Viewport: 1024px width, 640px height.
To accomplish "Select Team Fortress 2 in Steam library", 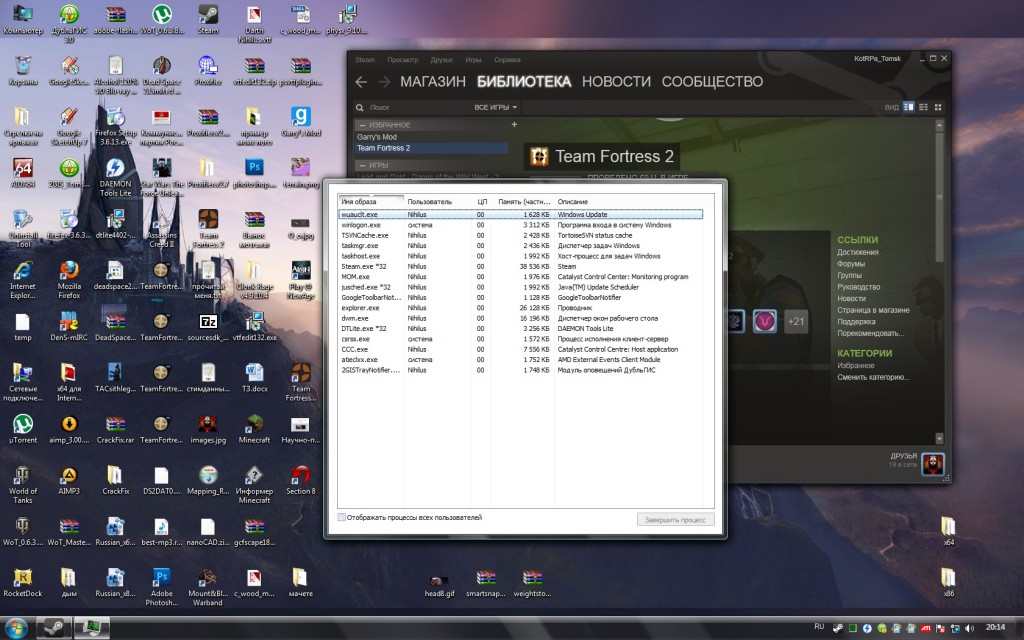I will pyautogui.click(x=431, y=148).
